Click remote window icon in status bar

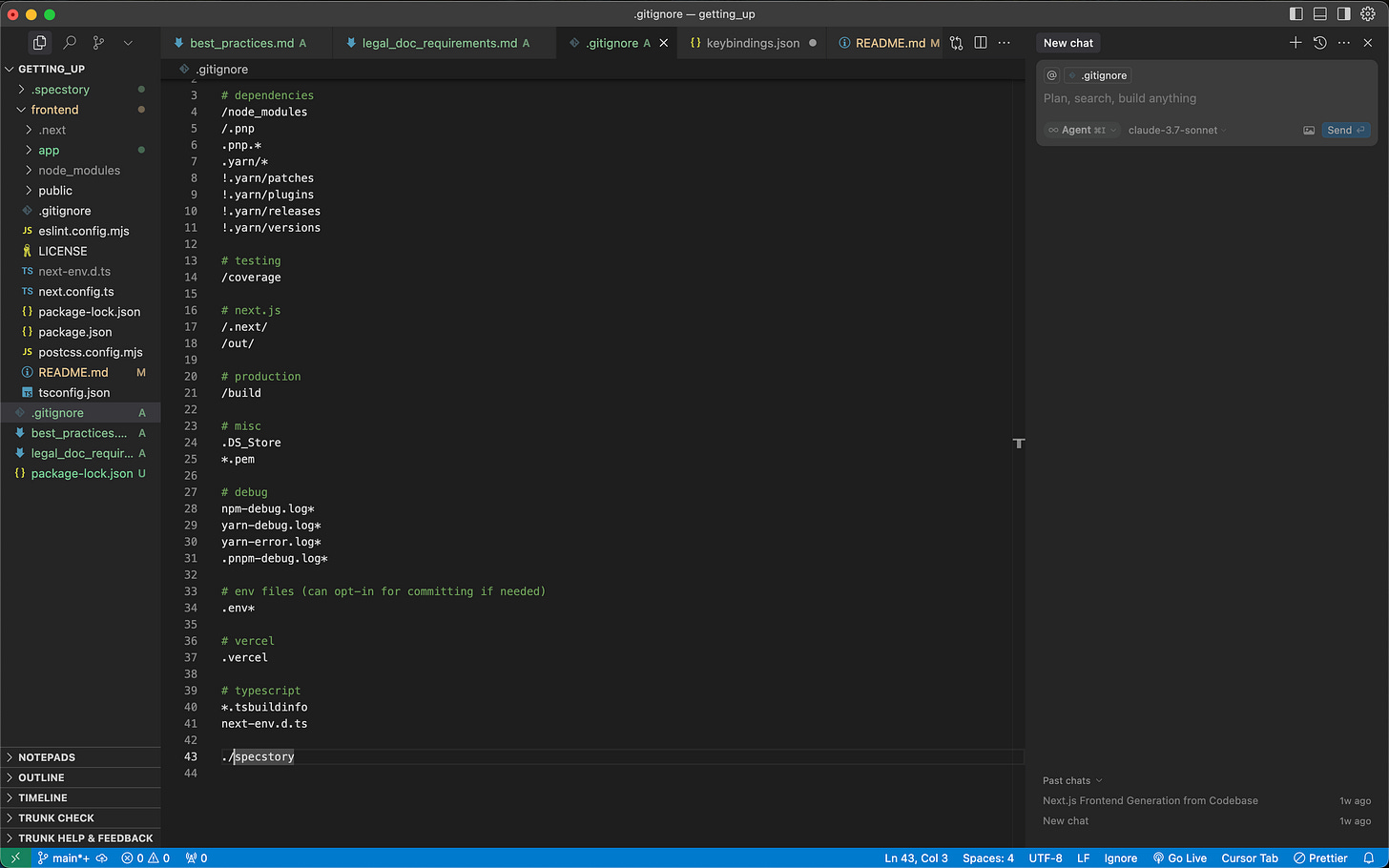tap(15, 858)
